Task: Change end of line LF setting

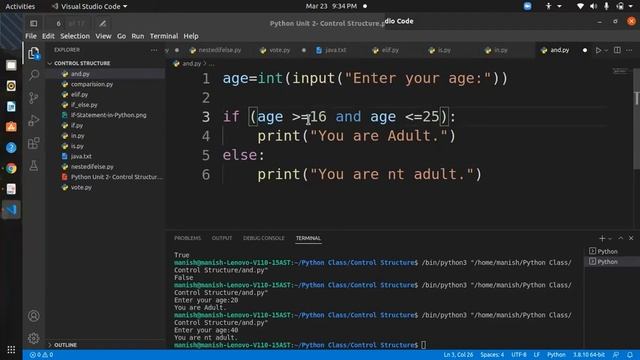Action: coord(536,355)
